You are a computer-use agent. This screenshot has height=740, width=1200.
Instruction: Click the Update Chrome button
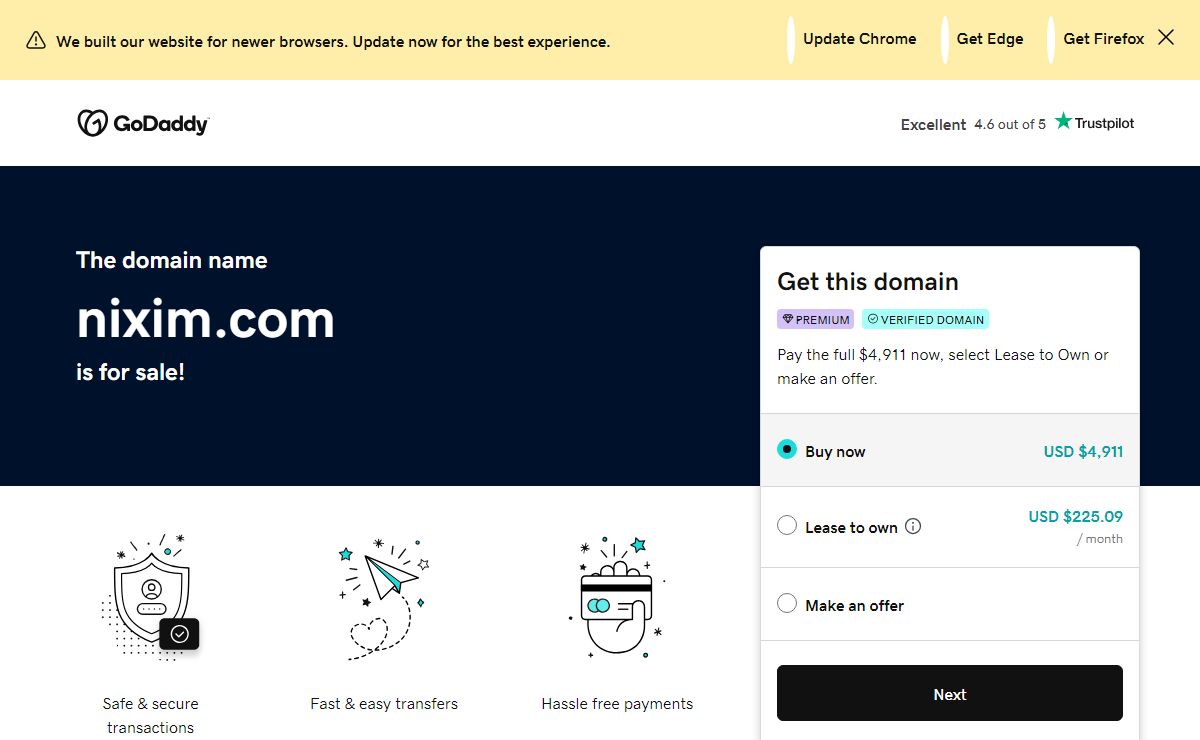(859, 39)
